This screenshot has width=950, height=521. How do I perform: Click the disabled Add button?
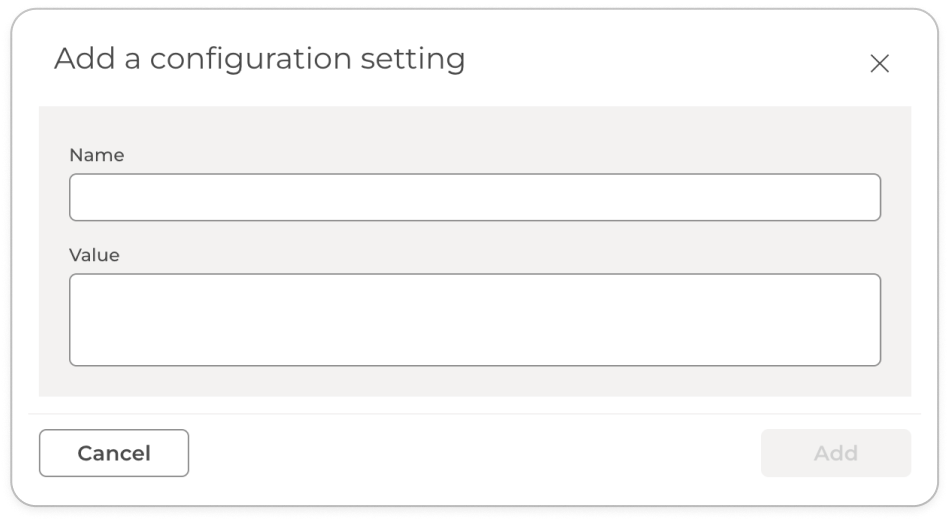(x=835, y=453)
